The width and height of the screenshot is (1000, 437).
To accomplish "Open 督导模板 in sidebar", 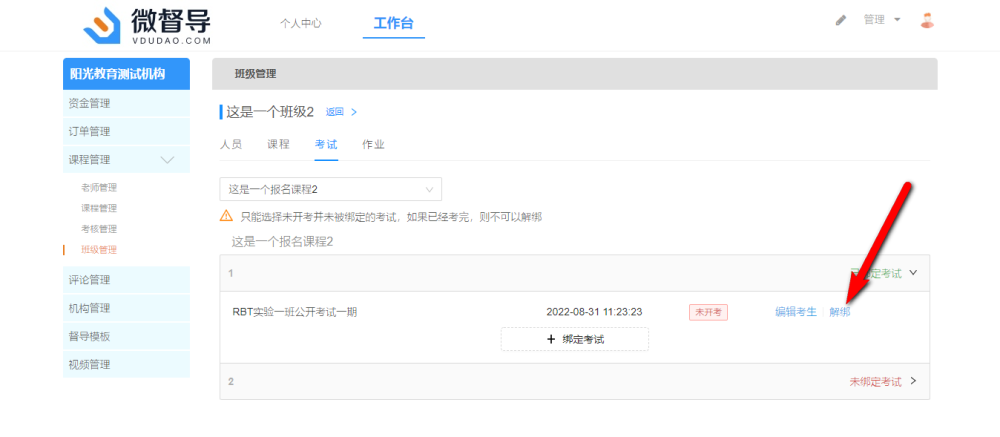I will pos(126,336).
